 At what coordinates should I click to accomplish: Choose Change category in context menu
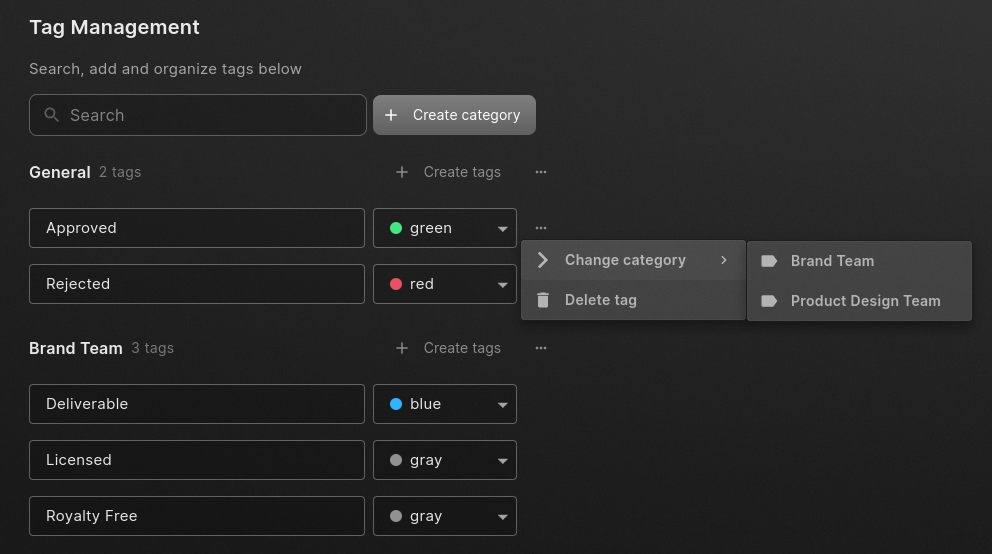coord(633,260)
